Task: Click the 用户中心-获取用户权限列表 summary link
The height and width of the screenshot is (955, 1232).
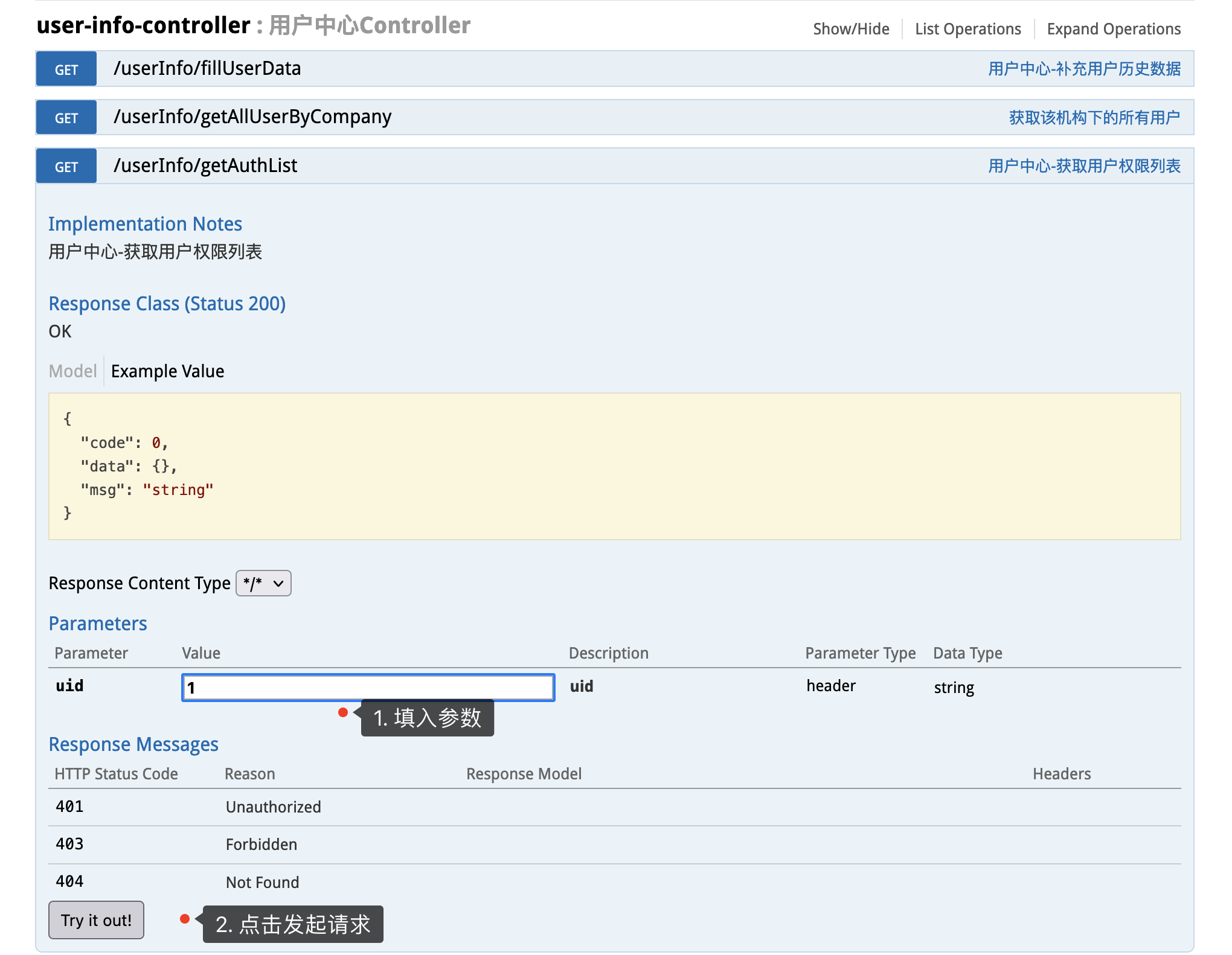Action: coord(1084,167)
